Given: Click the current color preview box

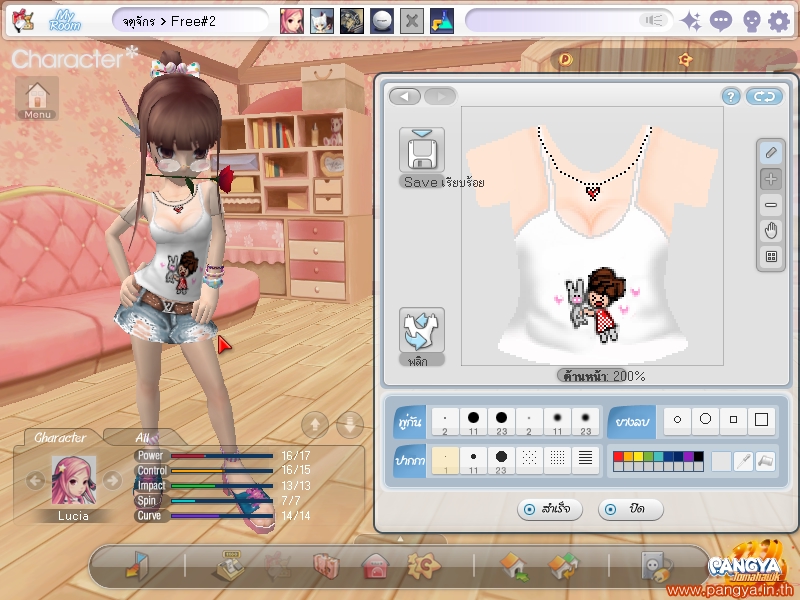Looking at the screenshot, I should (721, 461).
